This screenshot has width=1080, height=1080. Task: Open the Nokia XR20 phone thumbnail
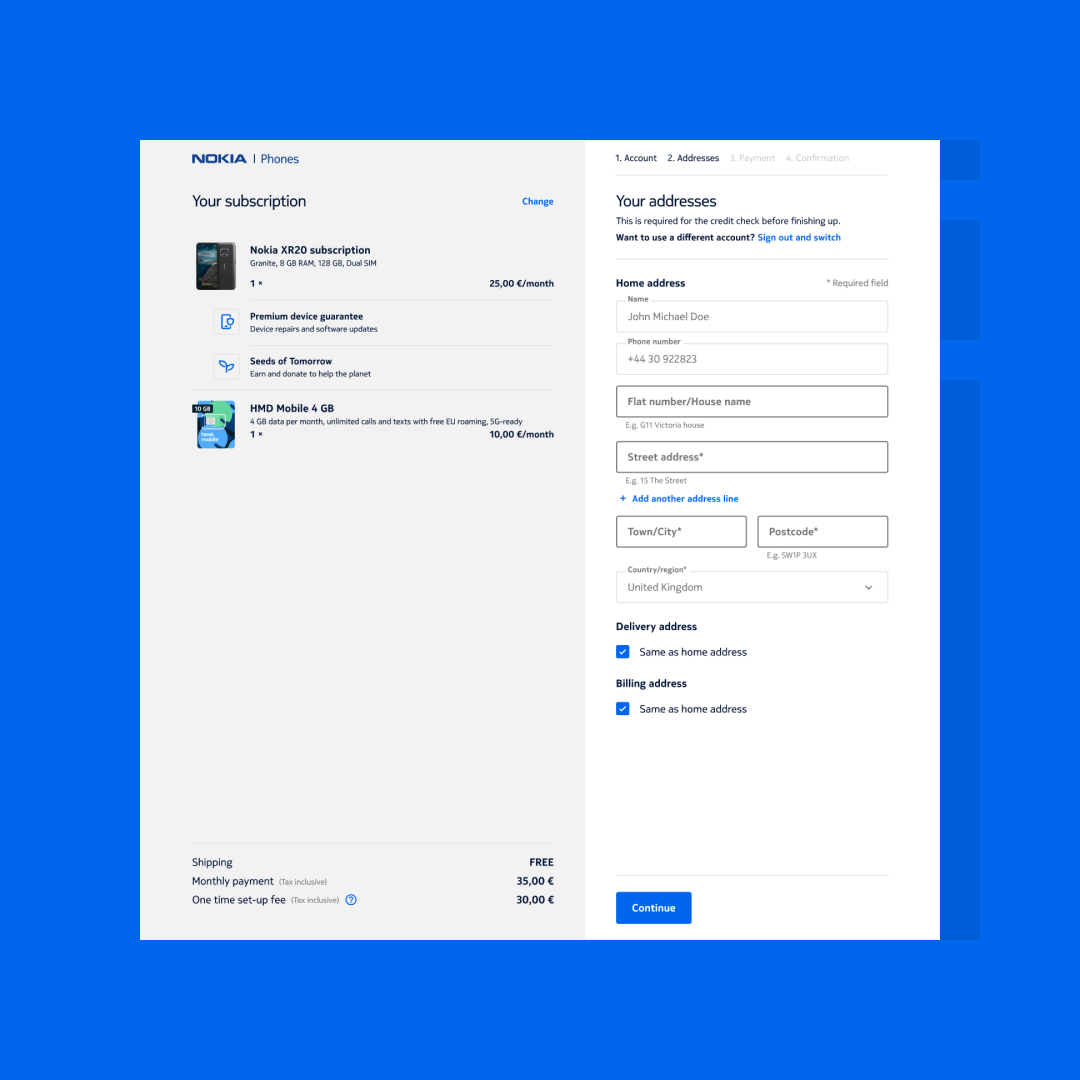point(216,266)
